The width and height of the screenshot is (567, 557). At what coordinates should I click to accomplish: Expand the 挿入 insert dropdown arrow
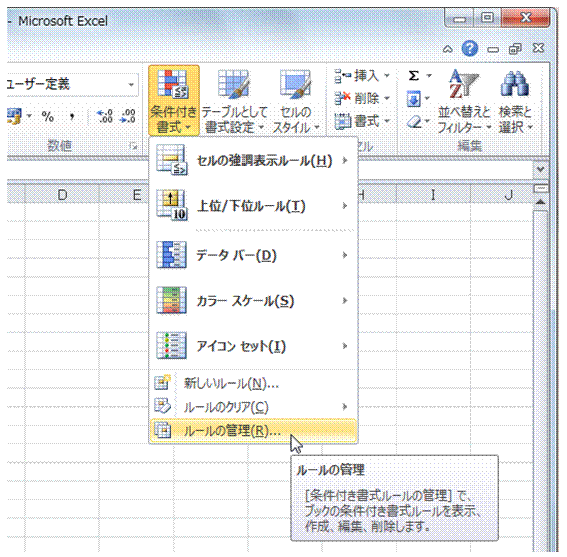(x=387, y=76)
